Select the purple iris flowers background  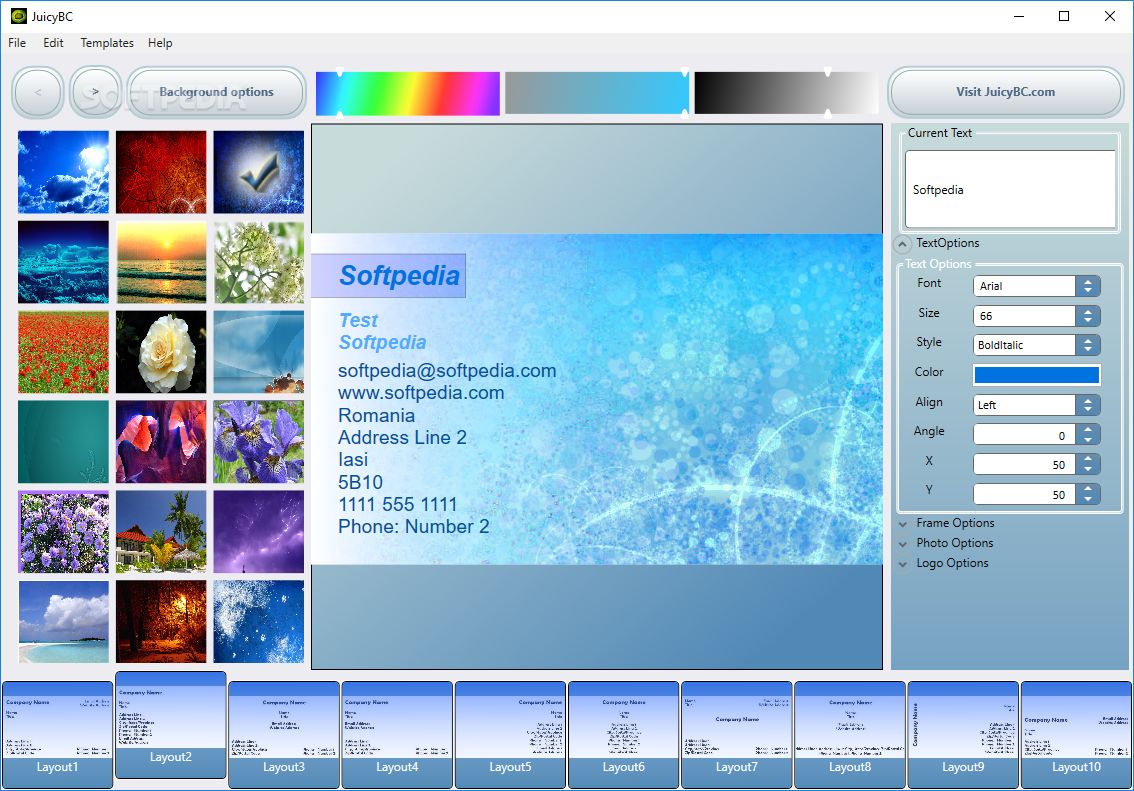[x=259, y=442]
